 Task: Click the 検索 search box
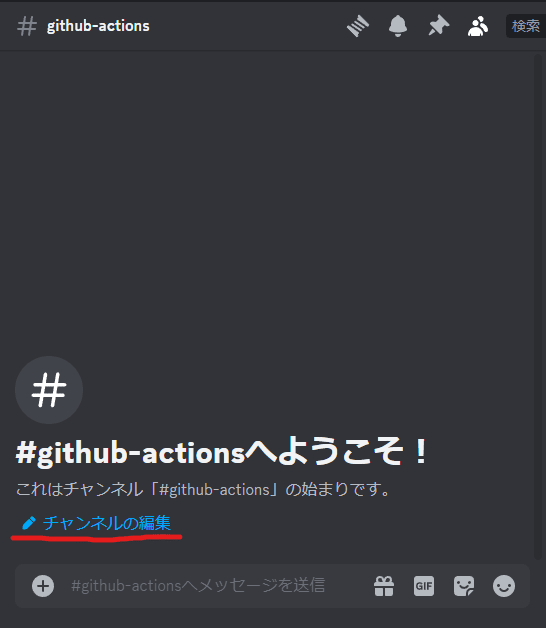pos(526,26)
